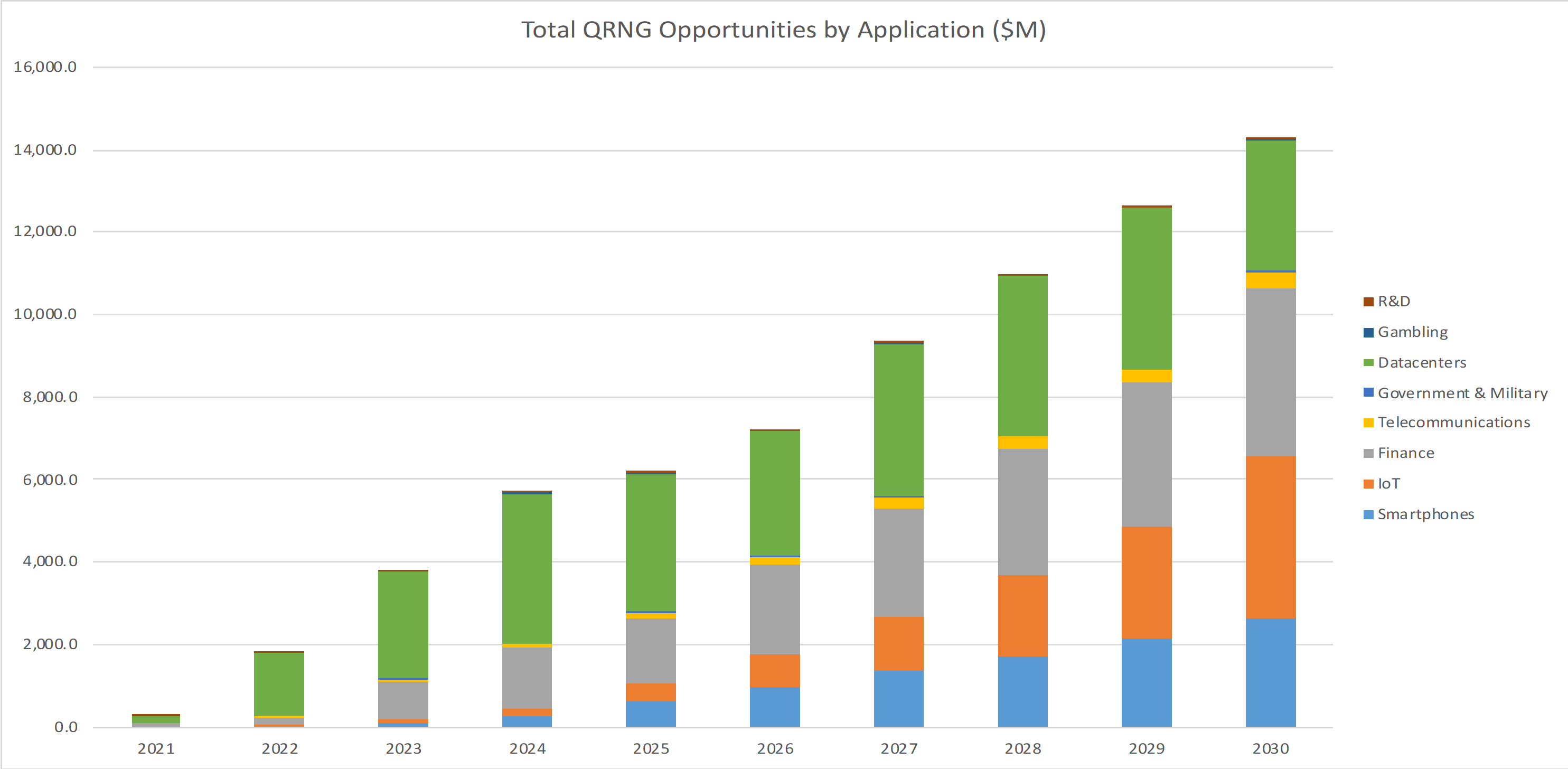Select the 'Telecommunications' legend label
The image size is (1568, 769).
pyautogui.click(x=1453, y=423)
